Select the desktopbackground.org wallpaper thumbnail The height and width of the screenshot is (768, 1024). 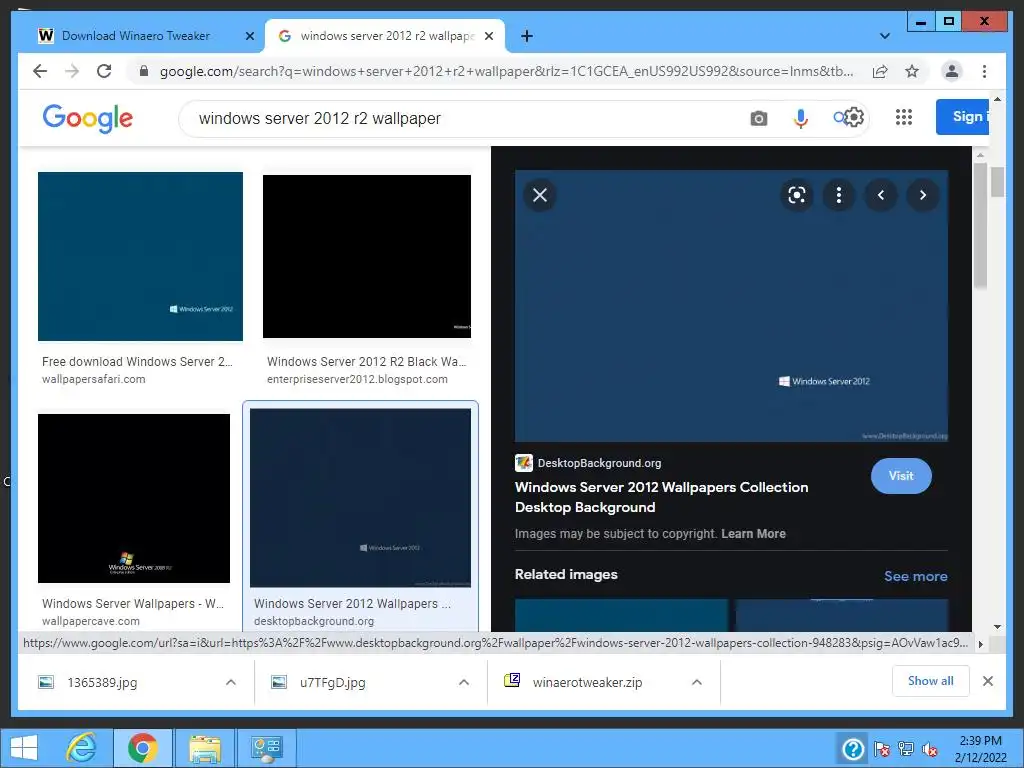coord(360,498)
